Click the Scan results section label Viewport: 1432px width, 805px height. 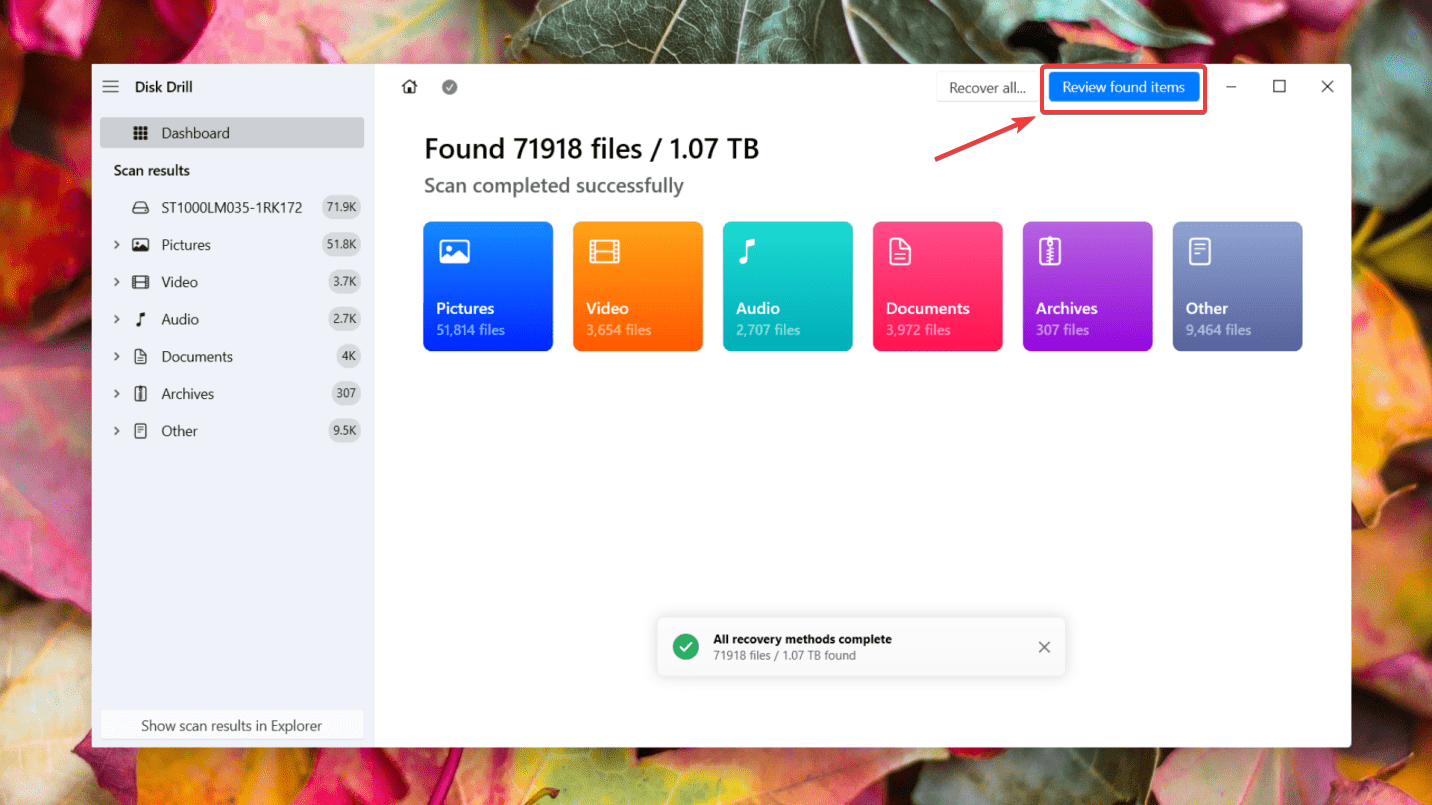tap(151, 170)
